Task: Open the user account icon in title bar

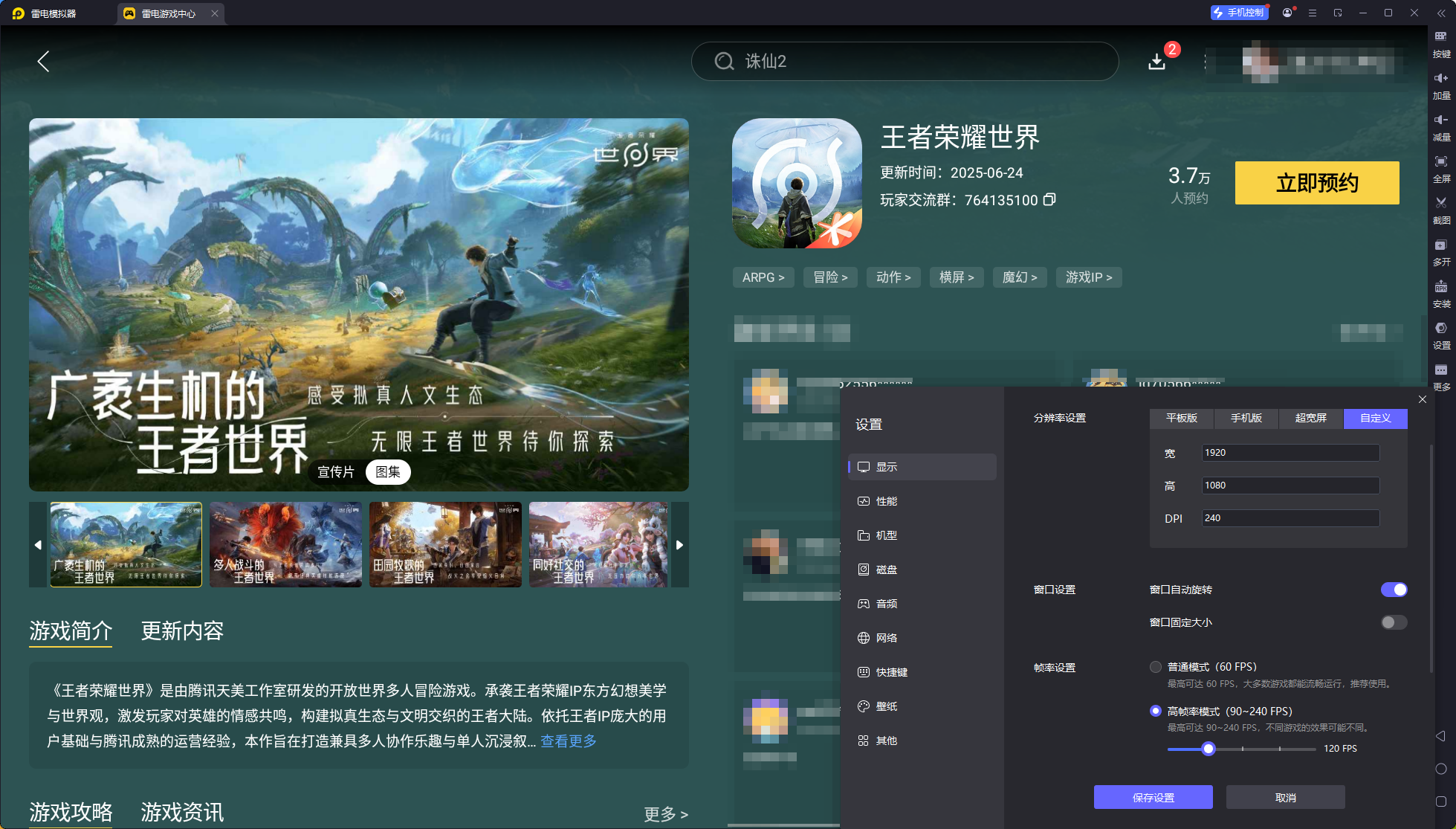Action: pos(1287,13)
